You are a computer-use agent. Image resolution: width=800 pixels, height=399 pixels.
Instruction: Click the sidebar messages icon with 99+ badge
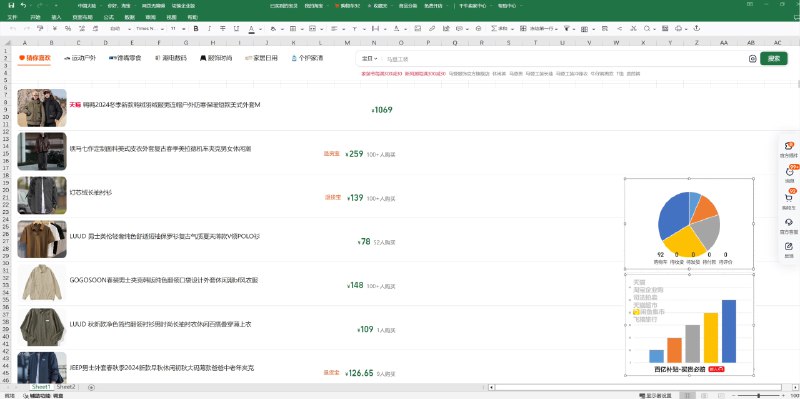click(789, 172)
